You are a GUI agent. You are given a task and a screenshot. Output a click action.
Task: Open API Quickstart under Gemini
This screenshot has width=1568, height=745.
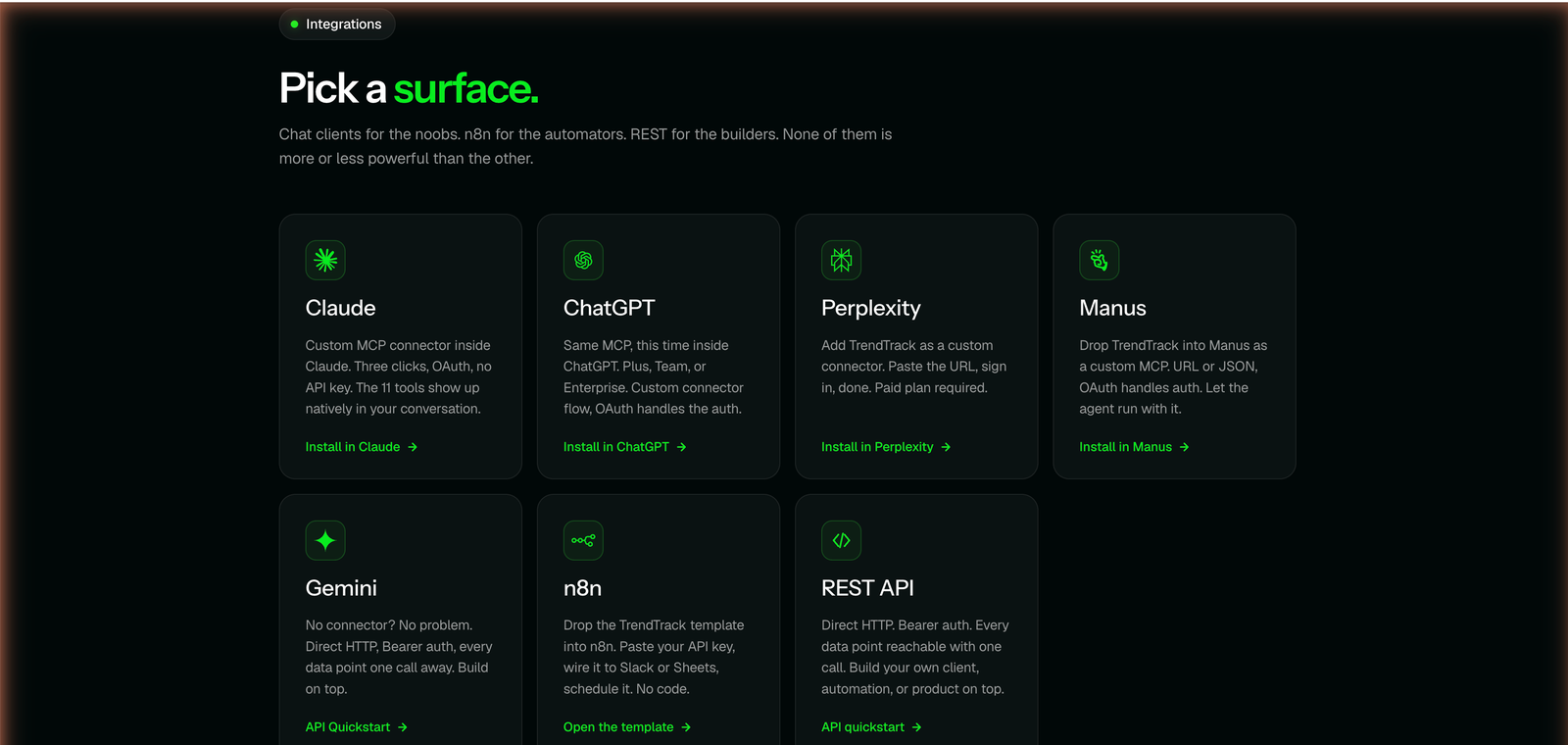coord(357,727)
